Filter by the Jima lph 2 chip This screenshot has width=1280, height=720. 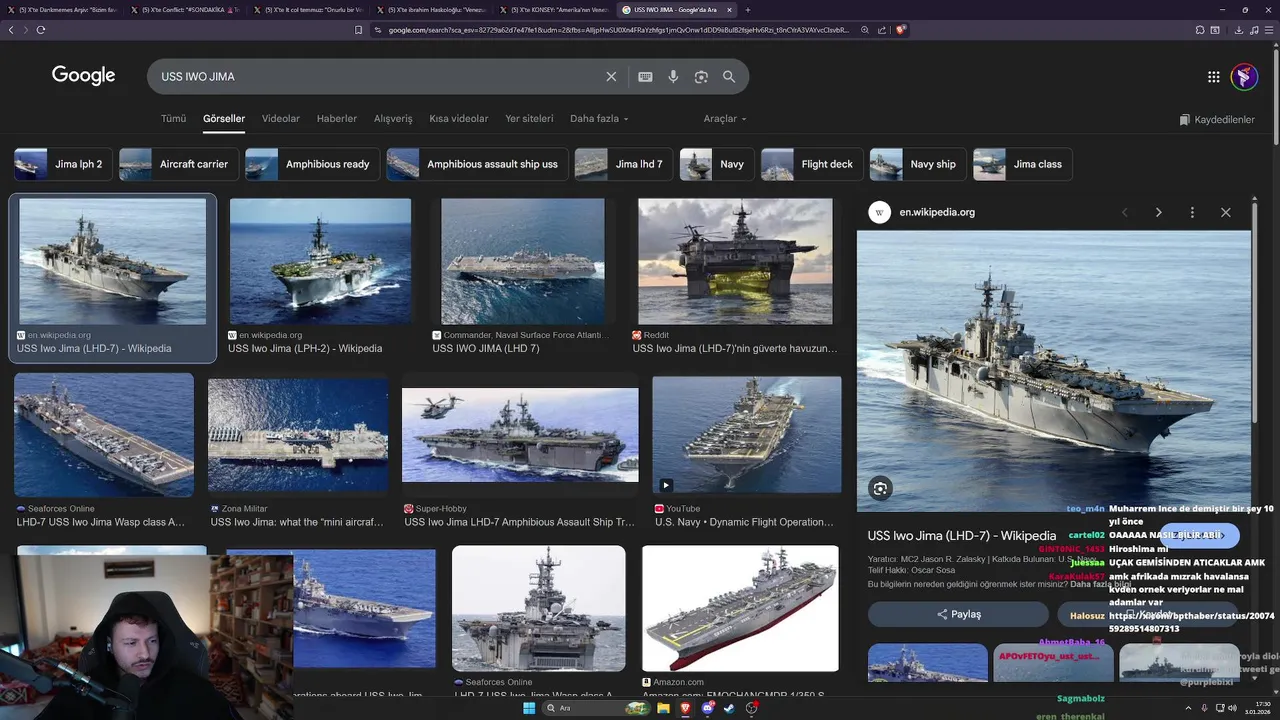tap(63, 164)
